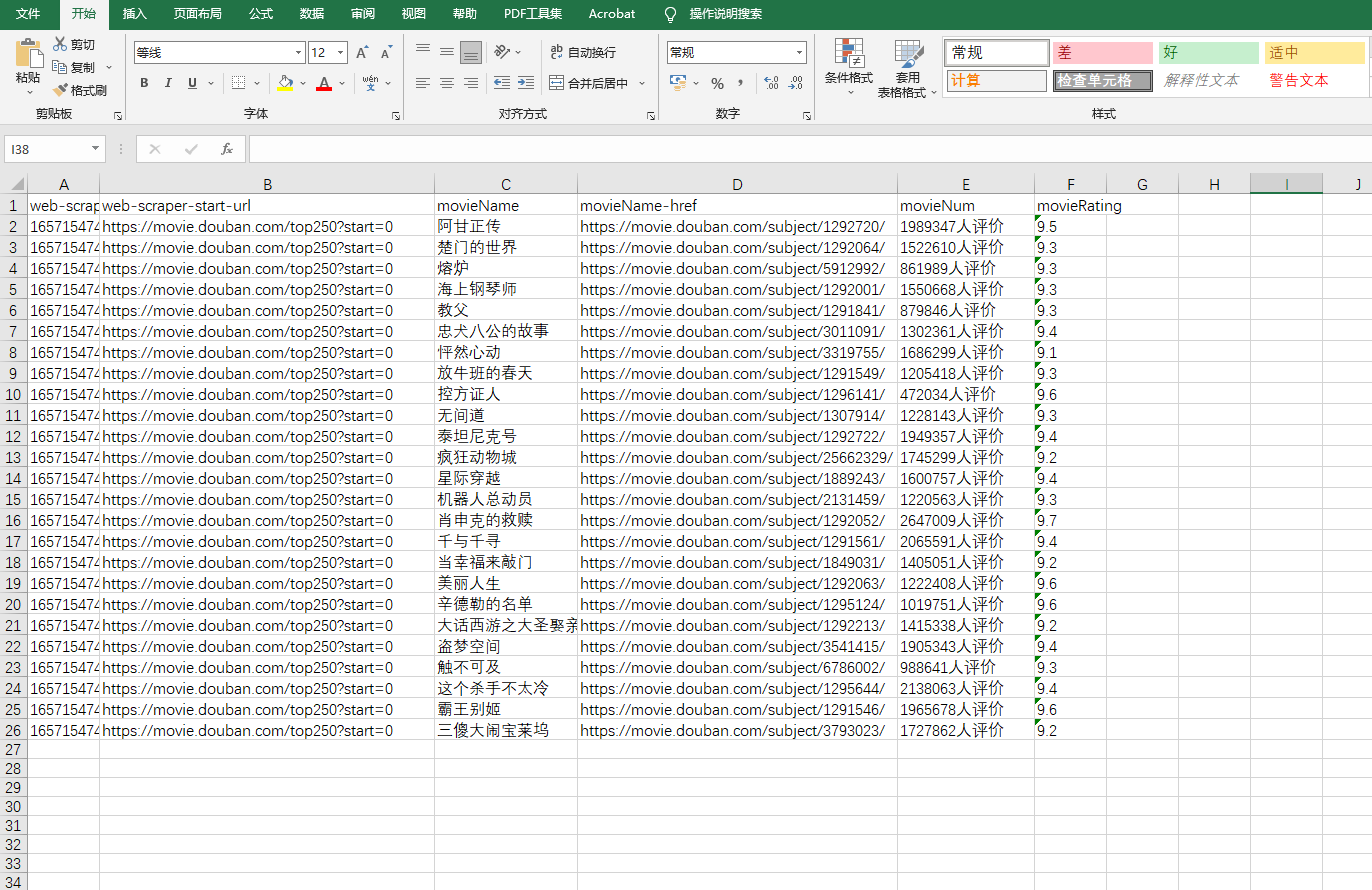Viewport: 1372px width, 890px height.
Task: Open the File (文件) tab
Action: tap(28, 14)
